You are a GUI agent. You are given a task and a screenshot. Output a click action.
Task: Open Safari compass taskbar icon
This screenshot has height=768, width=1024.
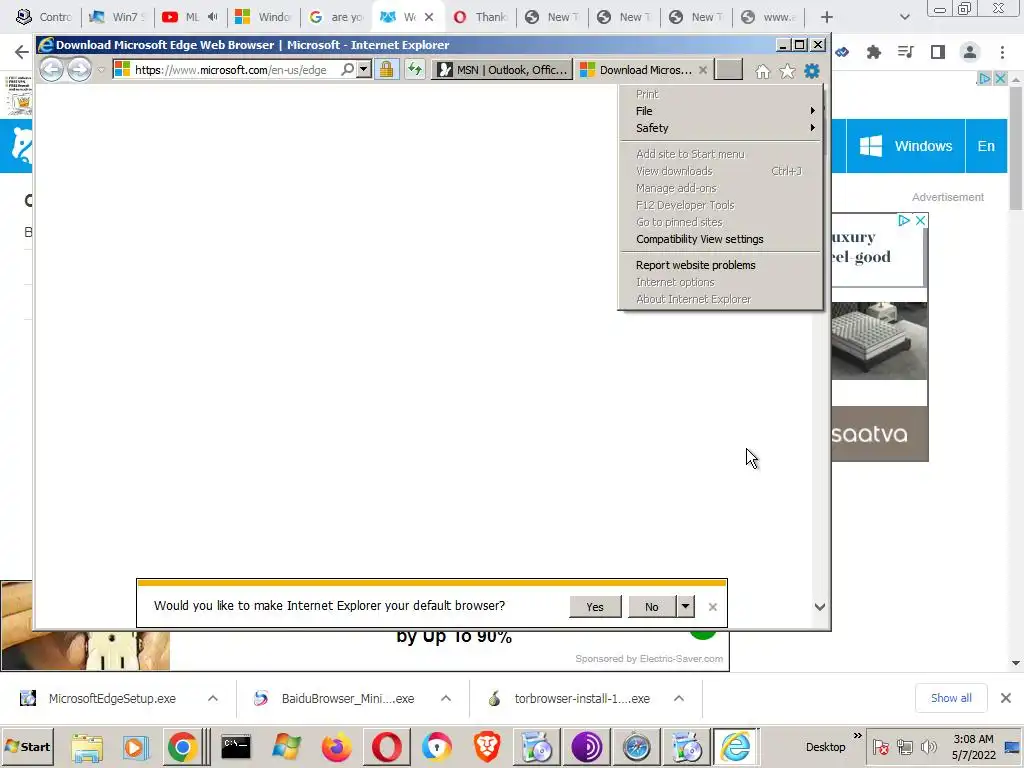click(636, 747)
